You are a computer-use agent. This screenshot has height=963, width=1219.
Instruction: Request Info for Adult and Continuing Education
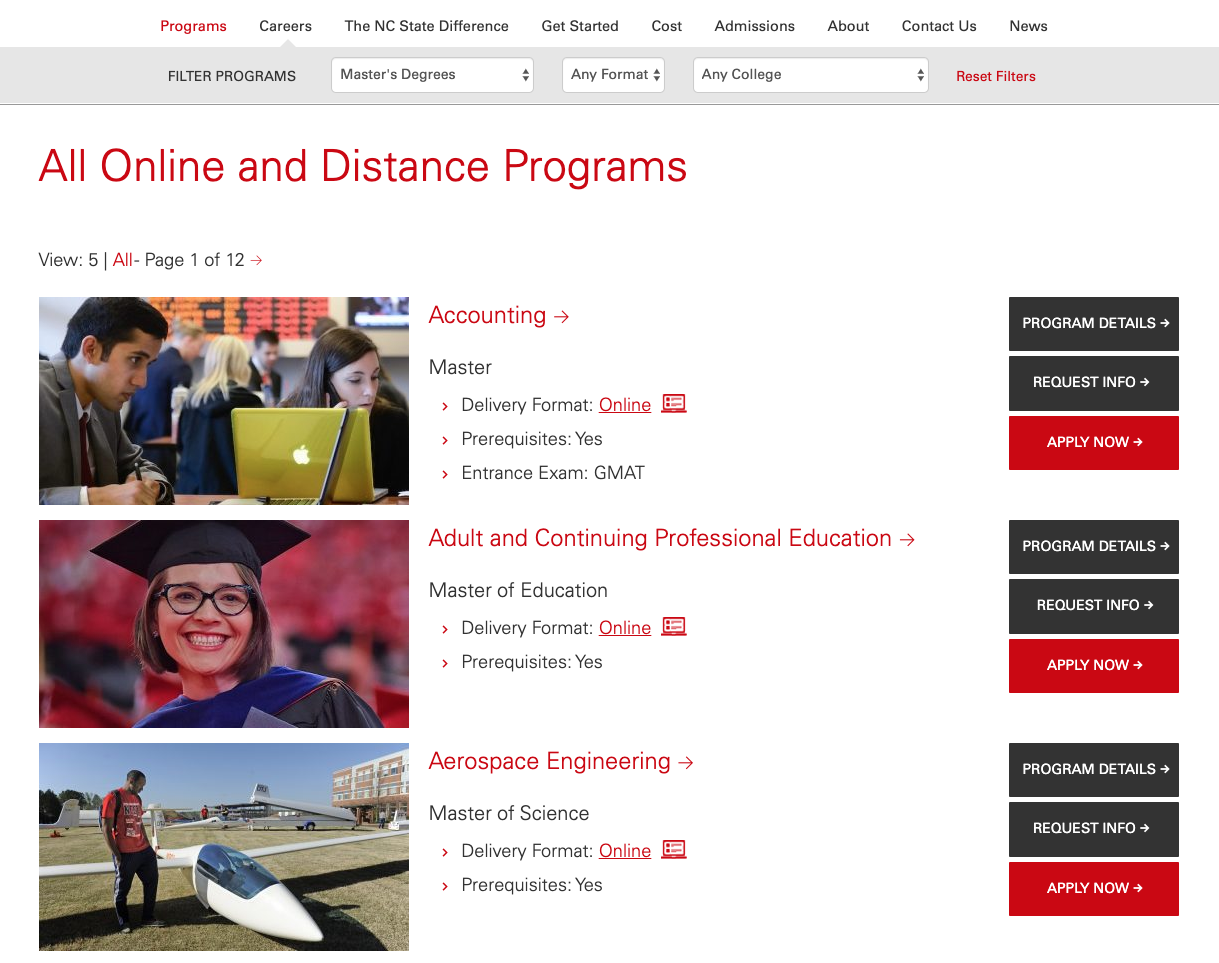tap(1094, 606)
